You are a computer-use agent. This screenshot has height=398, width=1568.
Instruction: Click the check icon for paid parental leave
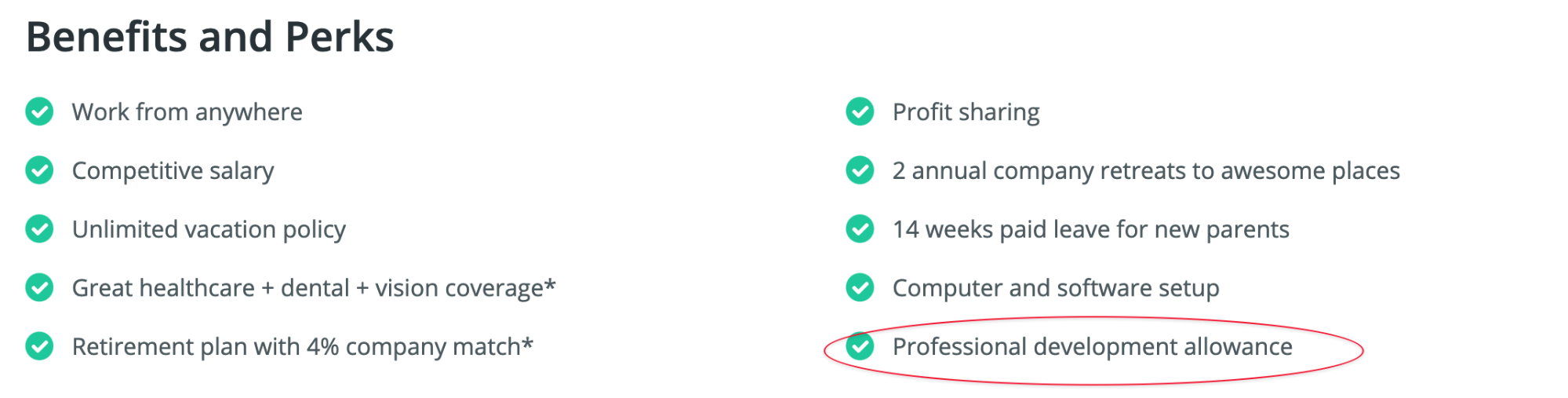pos(860,229)
